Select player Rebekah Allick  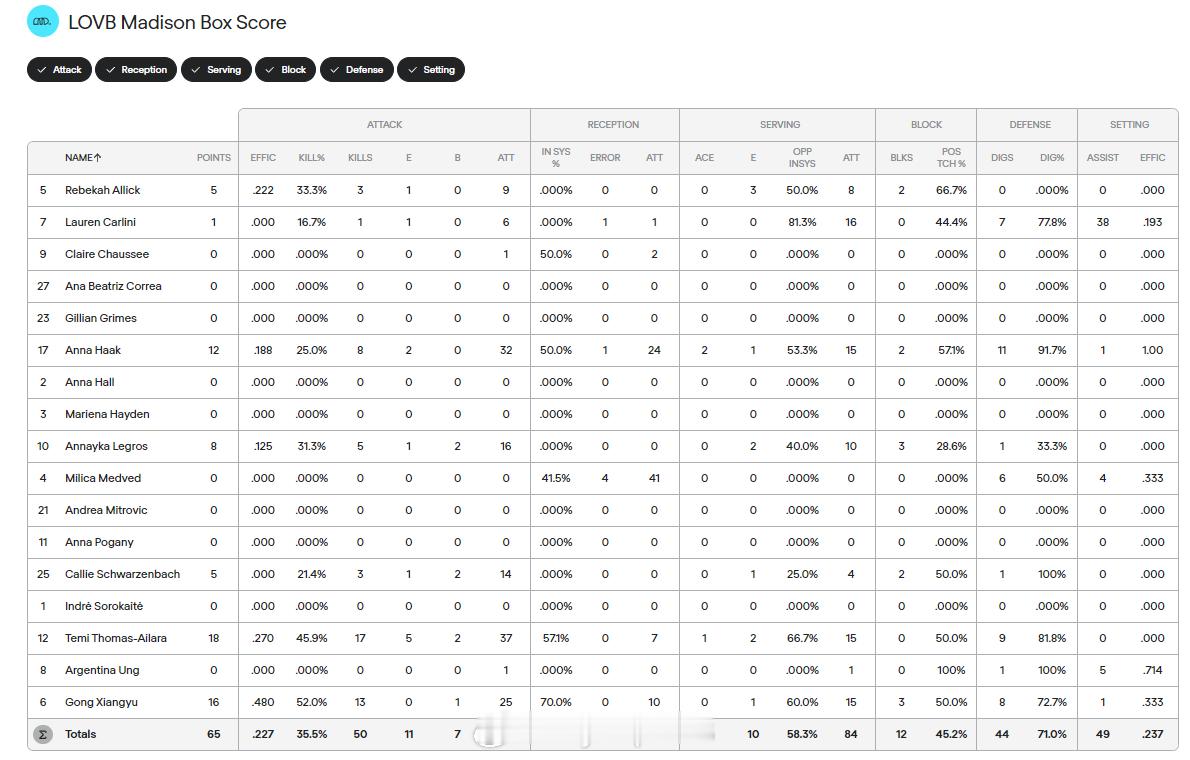click(x=102, y=191)
